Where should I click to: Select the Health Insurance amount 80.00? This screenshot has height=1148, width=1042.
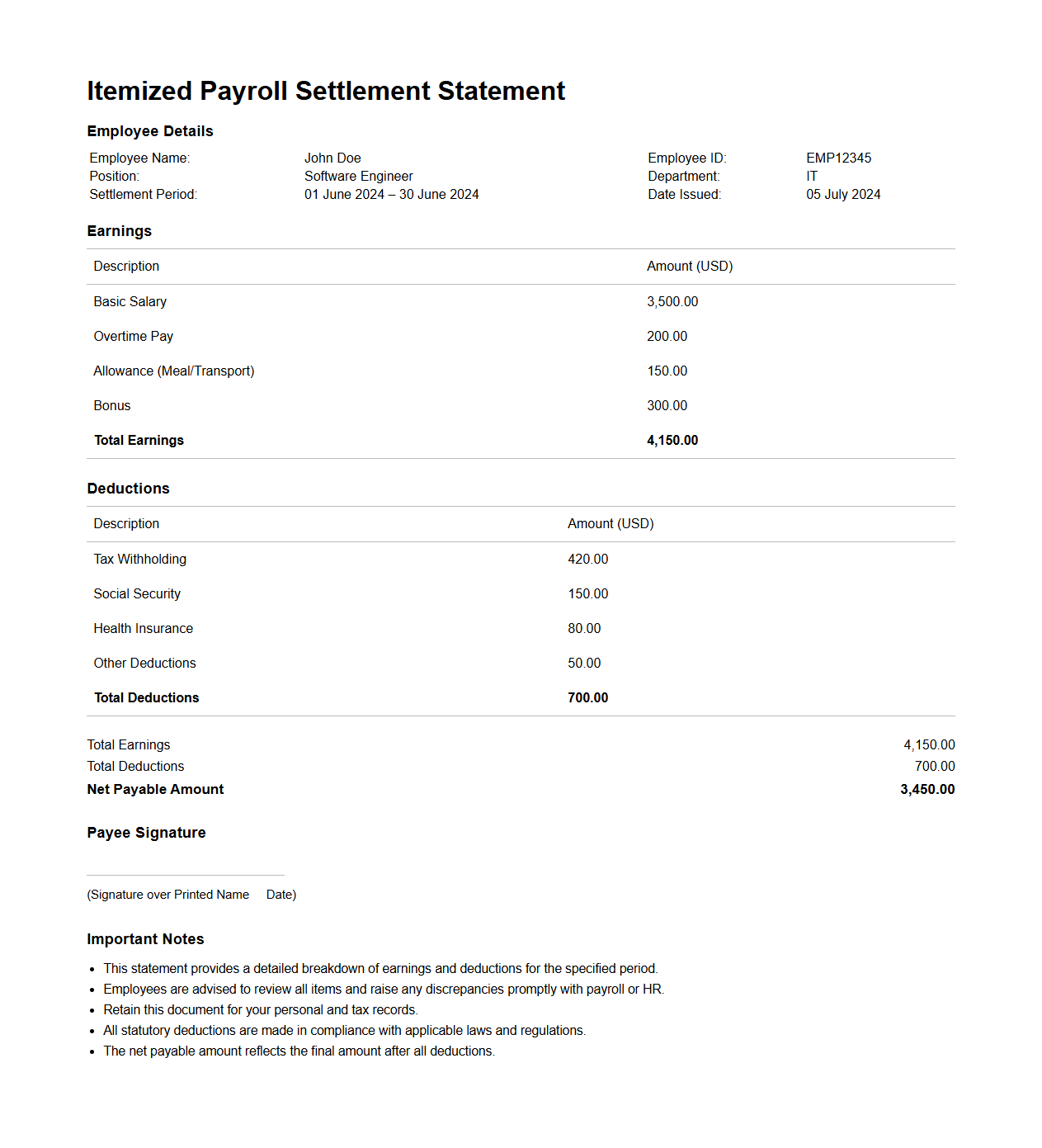[584, 628]
